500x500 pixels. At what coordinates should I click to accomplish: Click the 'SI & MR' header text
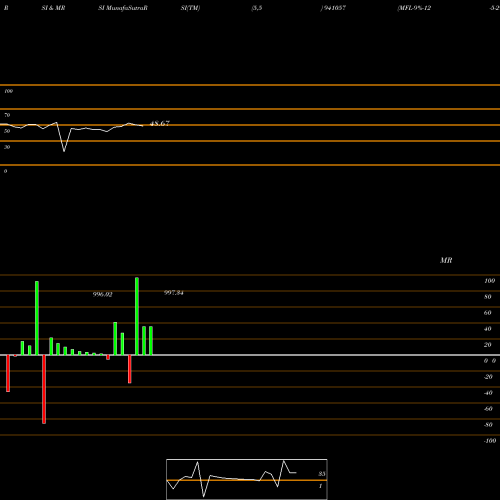click(x=53, y=8)
